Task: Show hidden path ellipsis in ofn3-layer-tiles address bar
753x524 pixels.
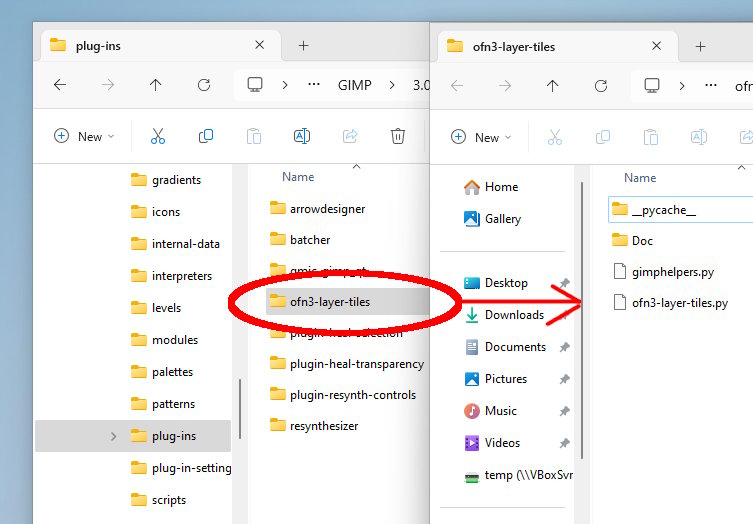Action: pos(711,85)
